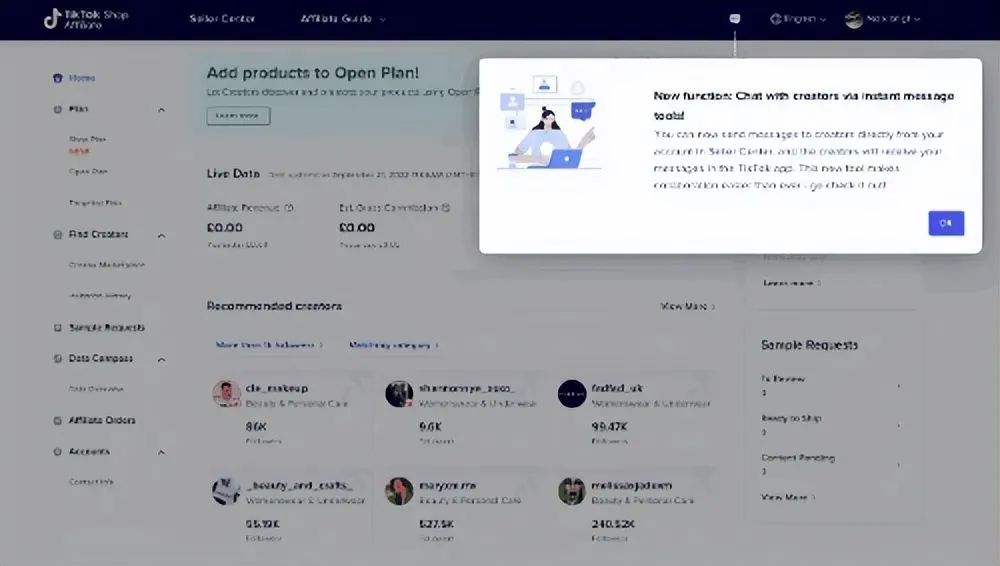Viewport: 1000px width, 566px height.
Task: Click the info icon beside Est. Gross Commission
Action: (x=446, y=209)
